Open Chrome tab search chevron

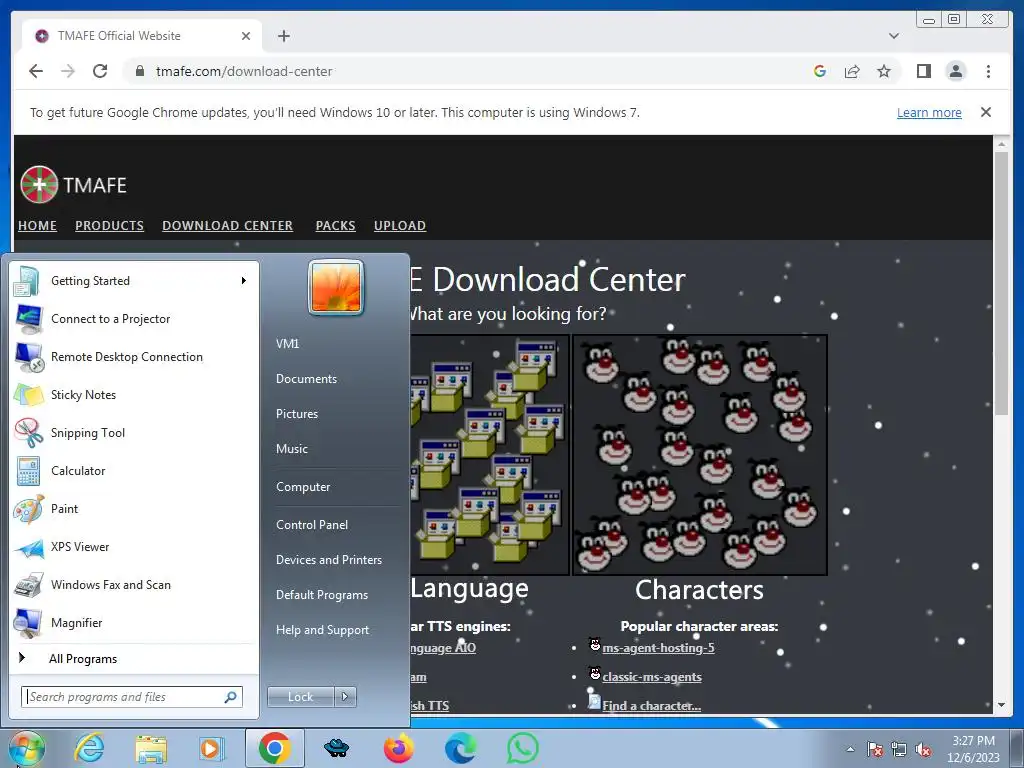(894, 36)
